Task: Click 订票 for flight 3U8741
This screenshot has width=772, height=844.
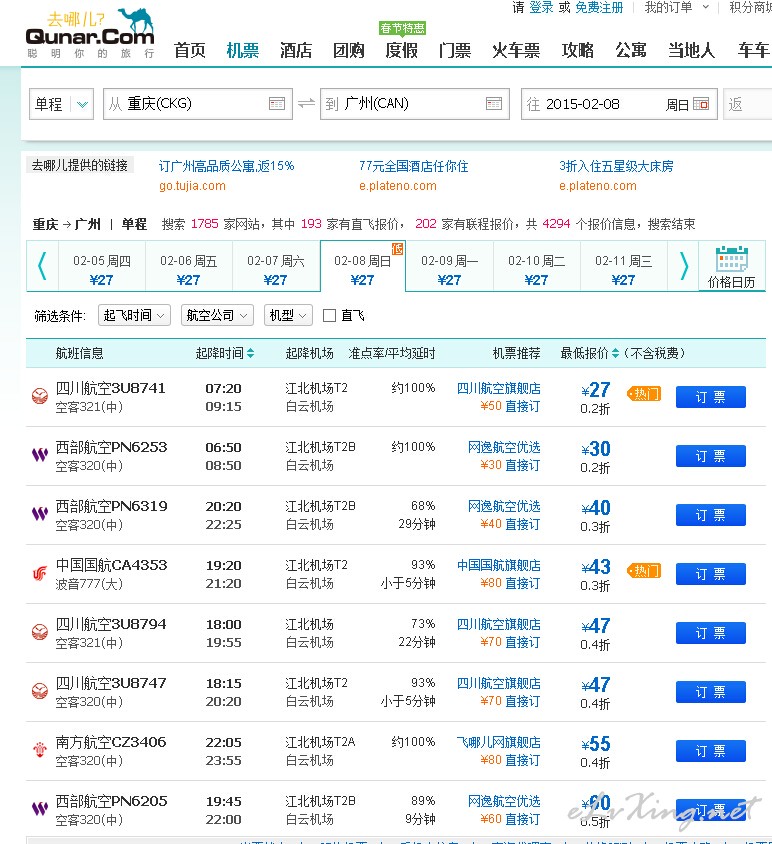Action: (x=711, y=397)
